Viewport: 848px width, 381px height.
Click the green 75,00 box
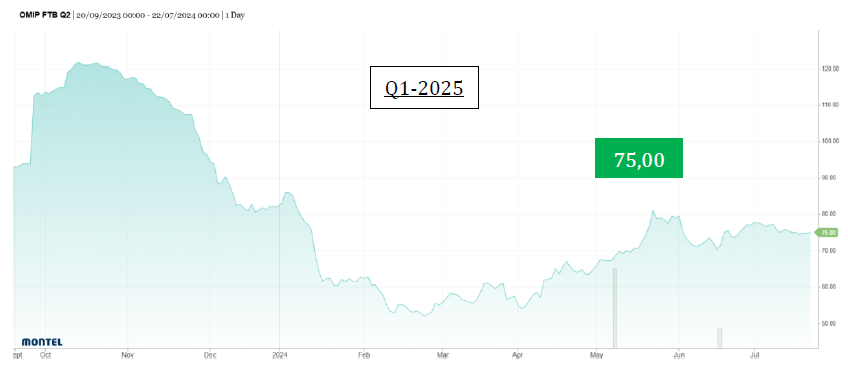639,158
